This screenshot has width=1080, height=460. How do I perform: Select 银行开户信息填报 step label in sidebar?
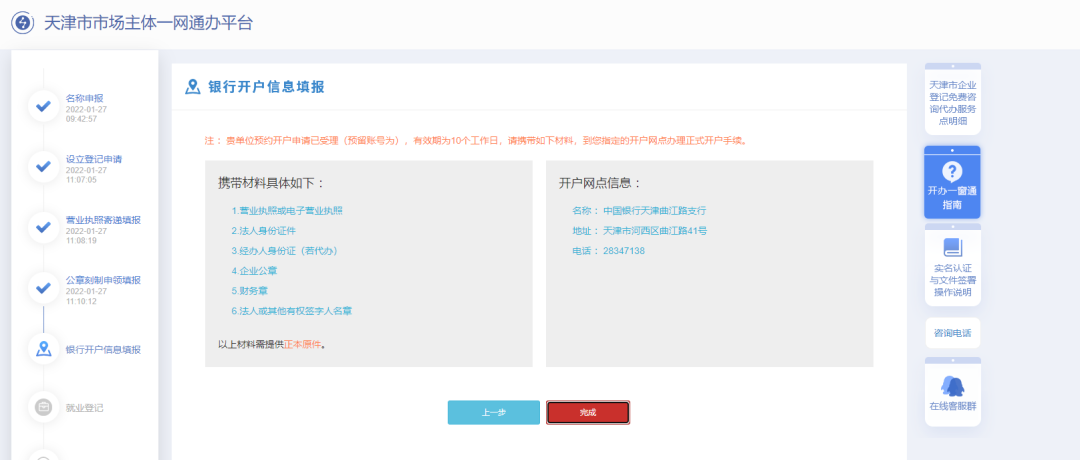(103, 350)
